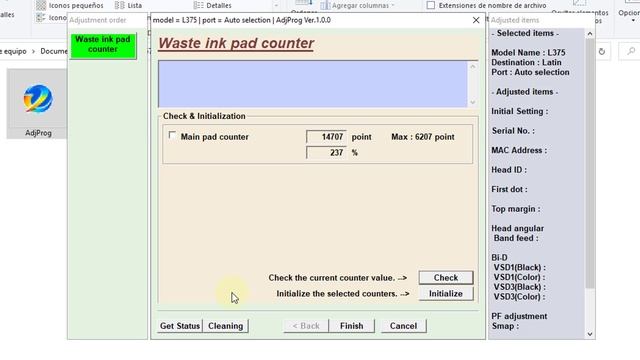Click Get Status button
The width and height of the screenshot is (640, 360).
click(x=180, y=326)
